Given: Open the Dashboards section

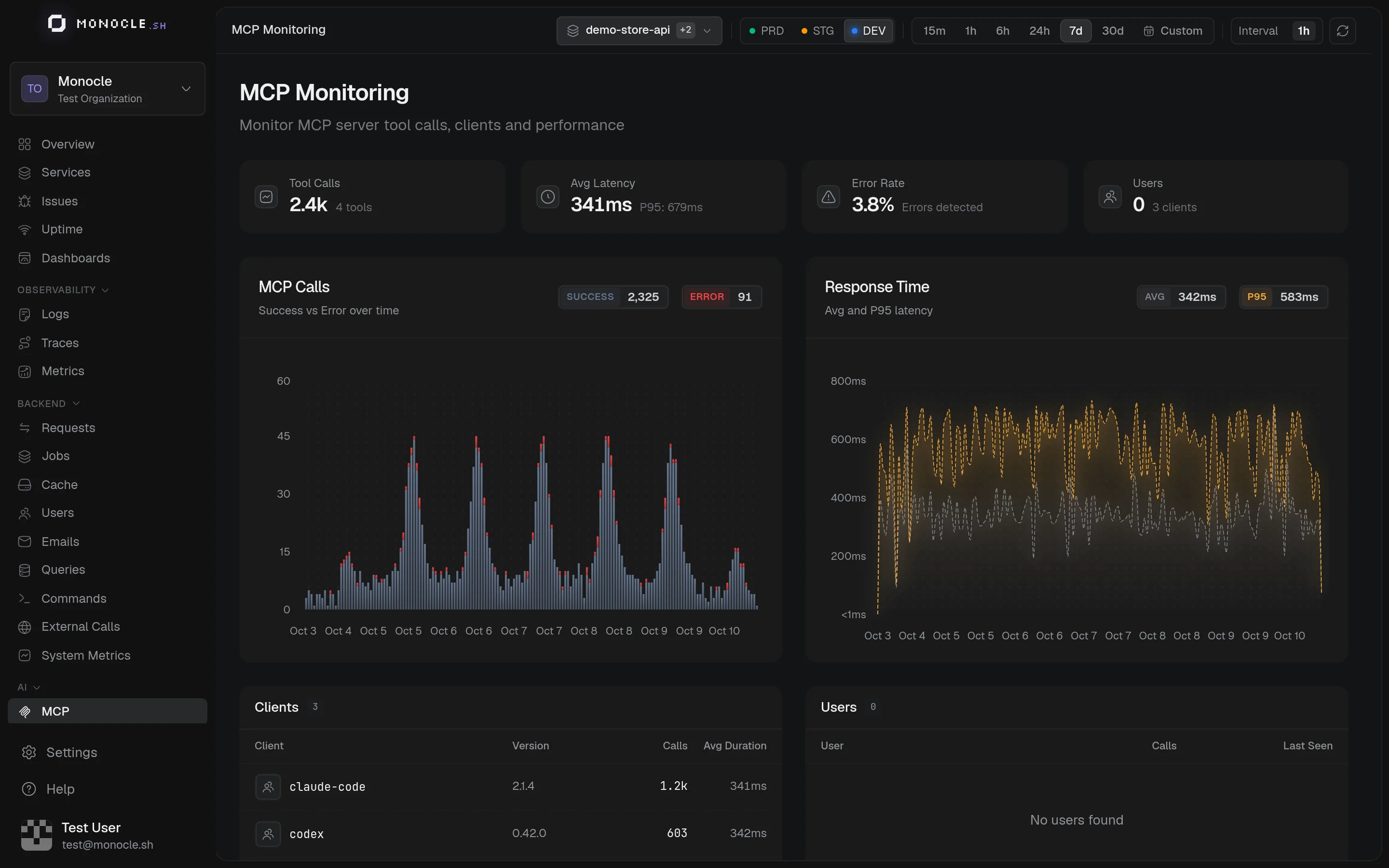Looking at the screenshot, I should tap(75, 258).
